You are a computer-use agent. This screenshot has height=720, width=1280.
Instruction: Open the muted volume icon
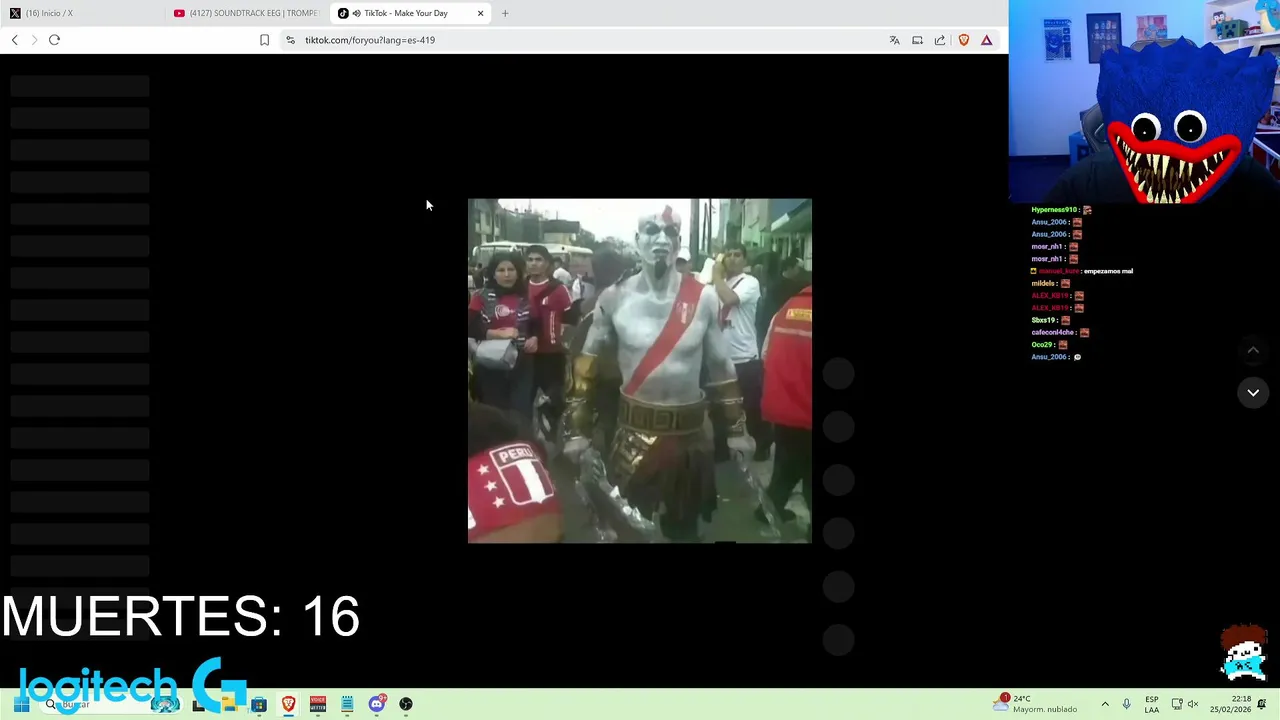1193,704
